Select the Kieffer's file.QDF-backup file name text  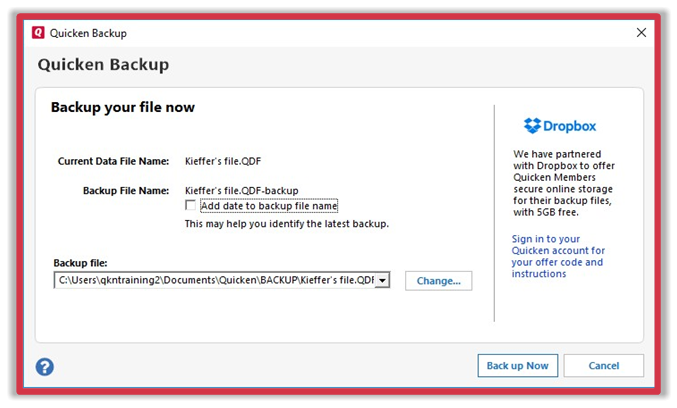[242, 190]
